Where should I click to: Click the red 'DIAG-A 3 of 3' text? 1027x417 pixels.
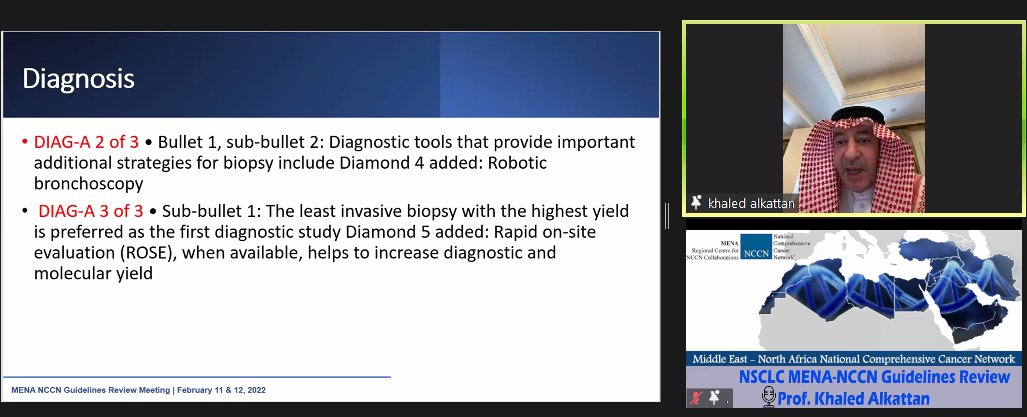pyautogui.click(x=90, y=211)
